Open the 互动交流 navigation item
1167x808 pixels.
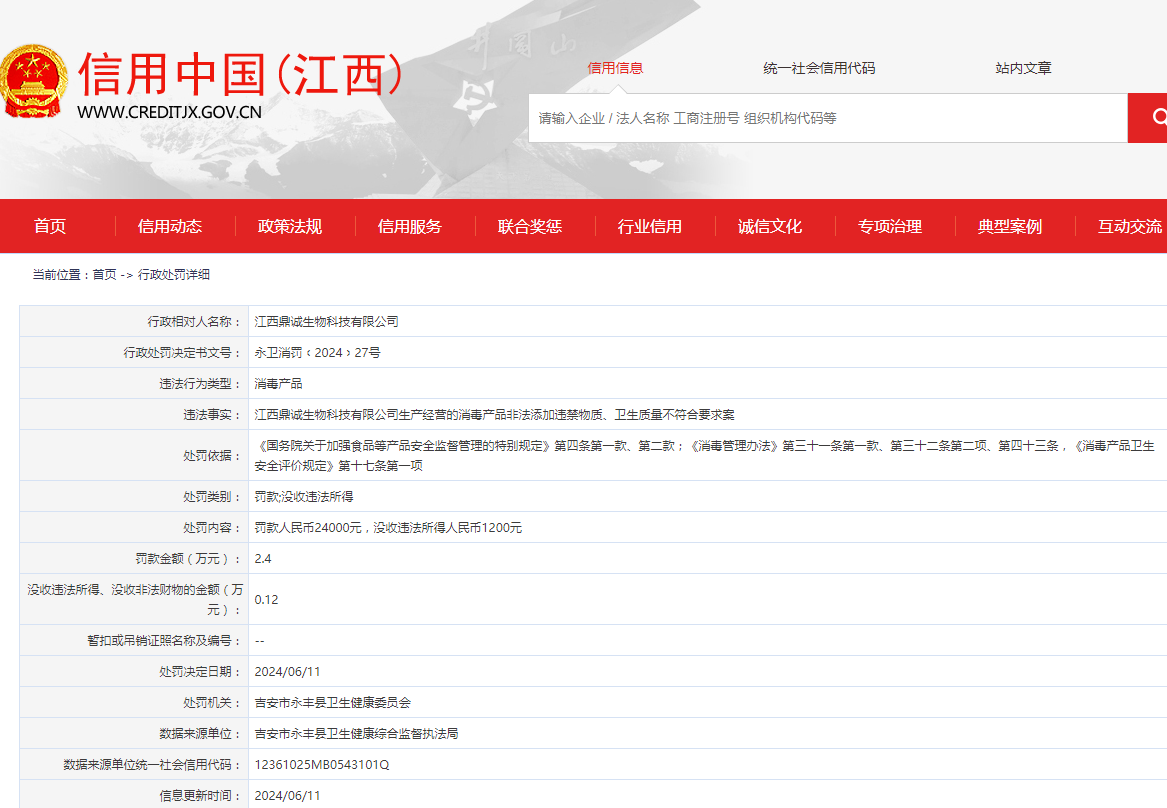(x=1129, y=226)
